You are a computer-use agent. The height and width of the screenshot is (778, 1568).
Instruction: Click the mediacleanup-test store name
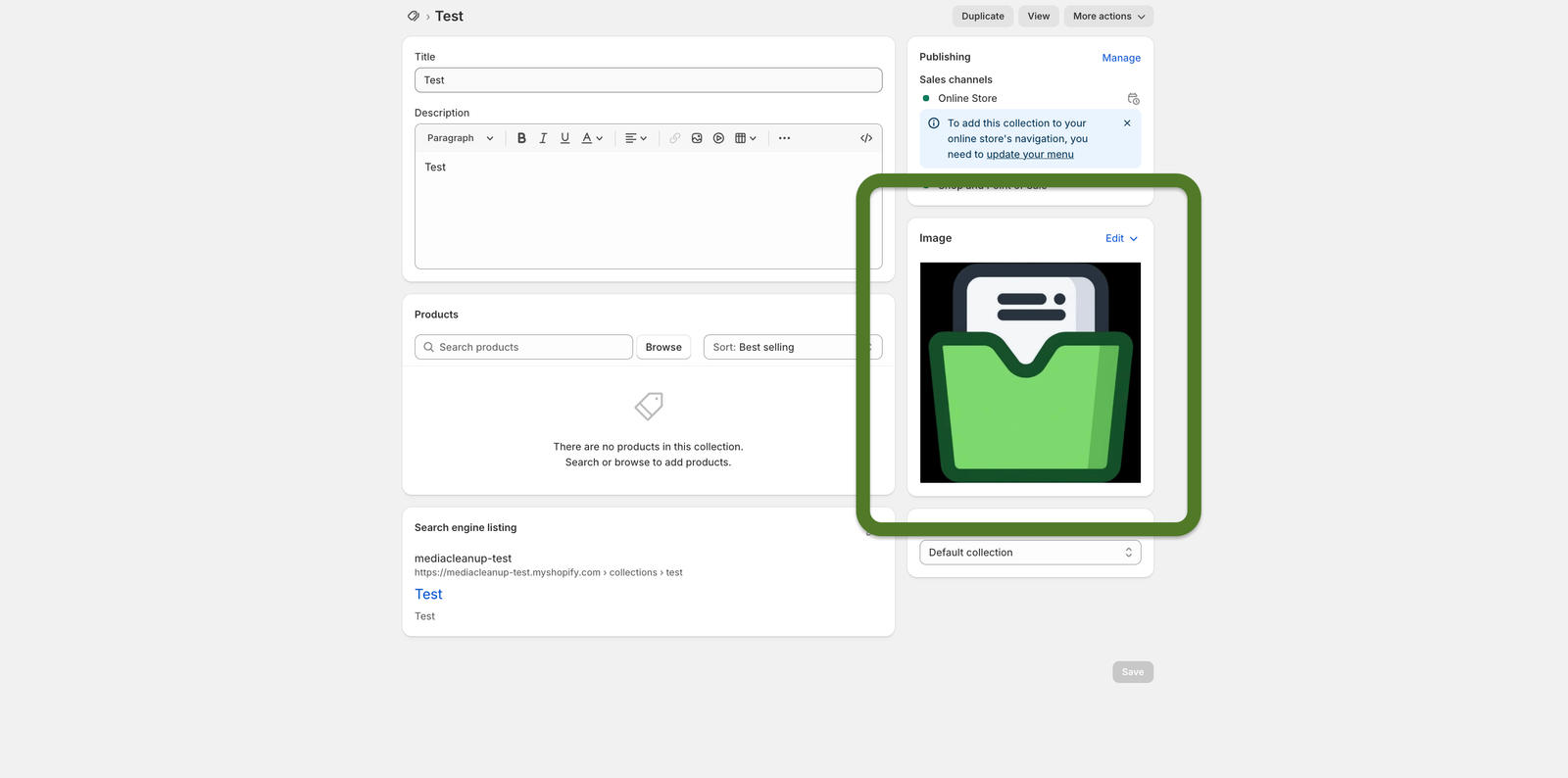[x=463, y=559]
